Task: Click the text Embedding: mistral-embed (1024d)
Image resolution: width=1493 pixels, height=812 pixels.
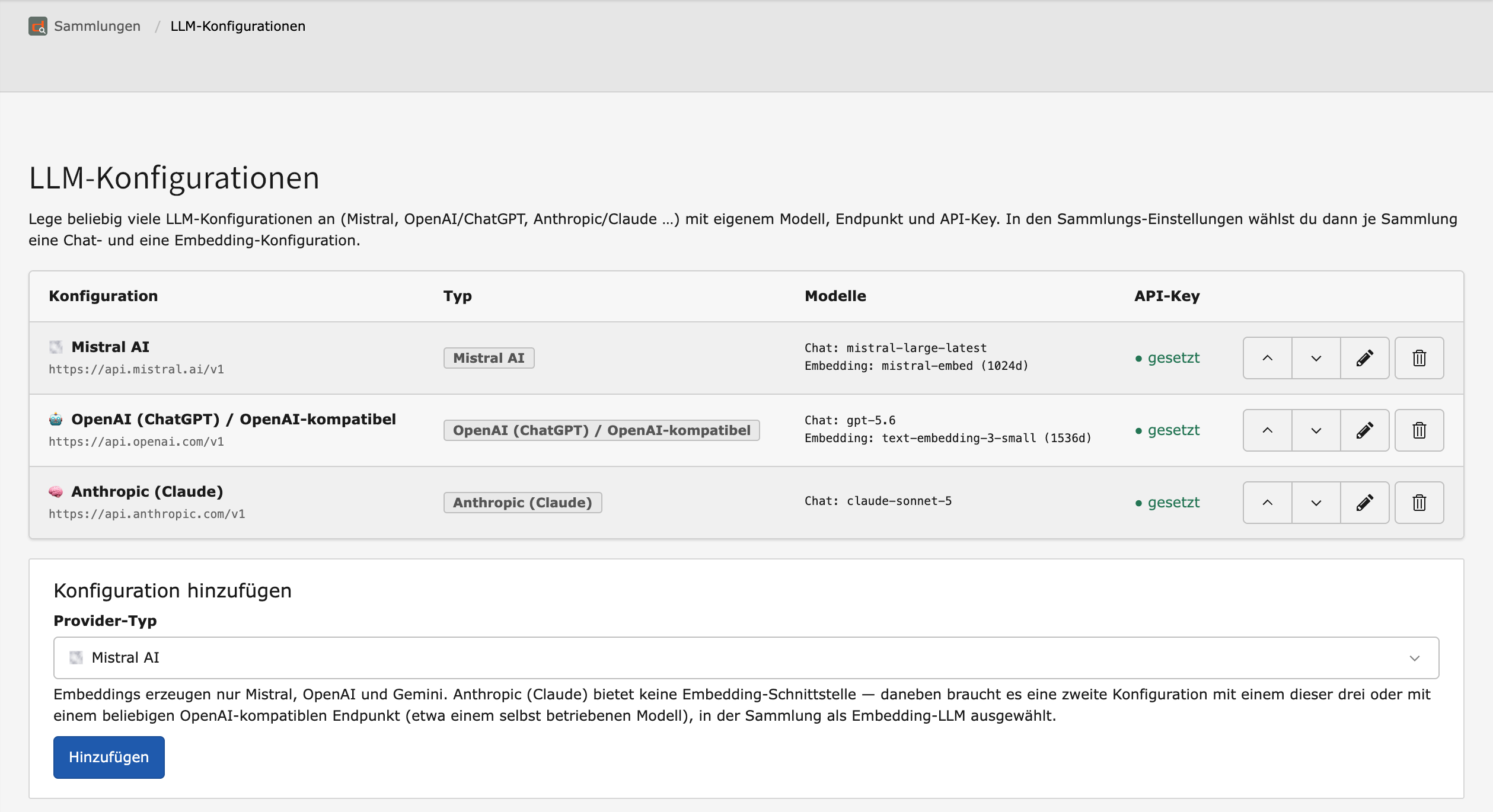Action: (917, 366)
